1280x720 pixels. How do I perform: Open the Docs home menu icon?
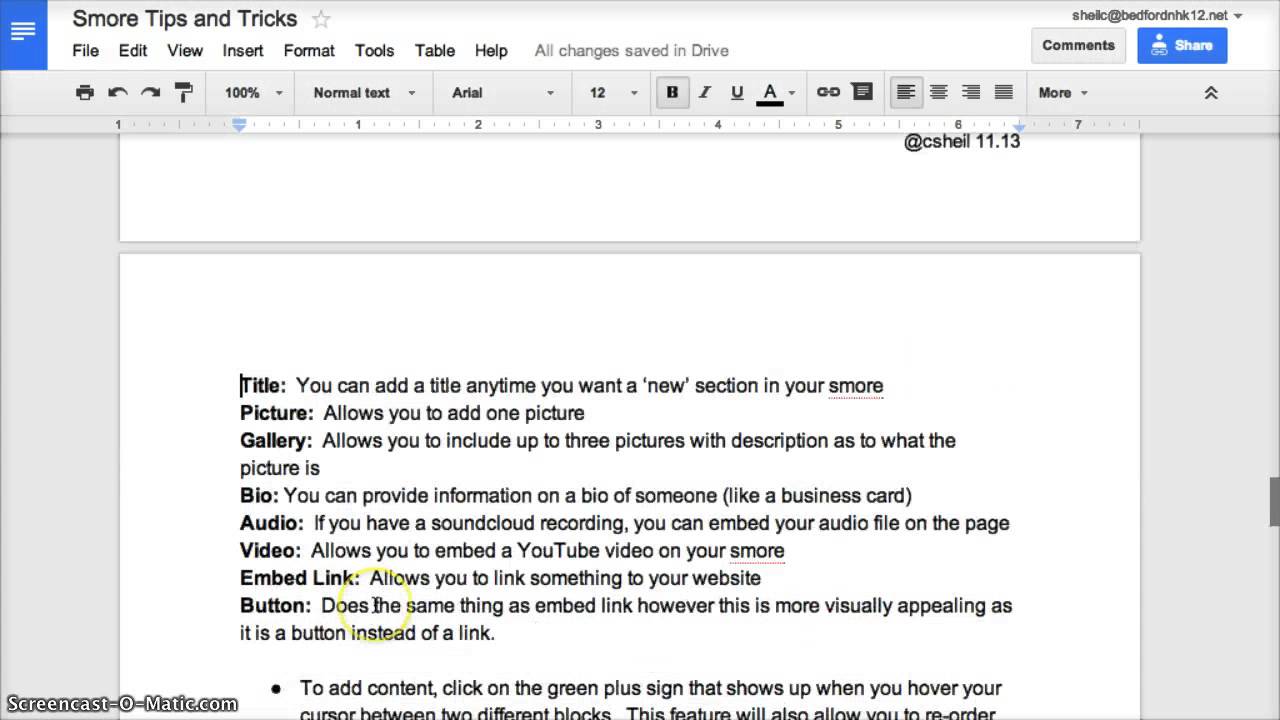(x=23, y=33)
